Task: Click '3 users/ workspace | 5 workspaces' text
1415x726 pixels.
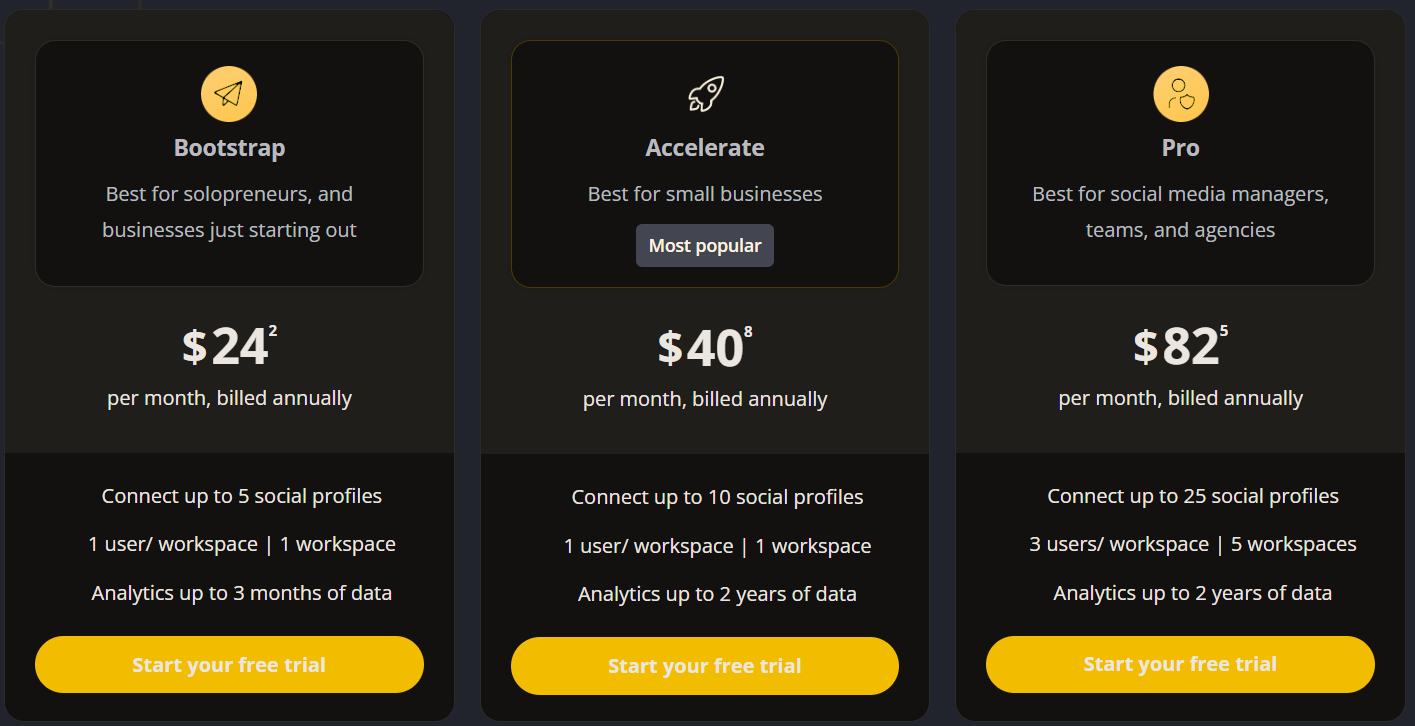Action: tap(1193, 545)
